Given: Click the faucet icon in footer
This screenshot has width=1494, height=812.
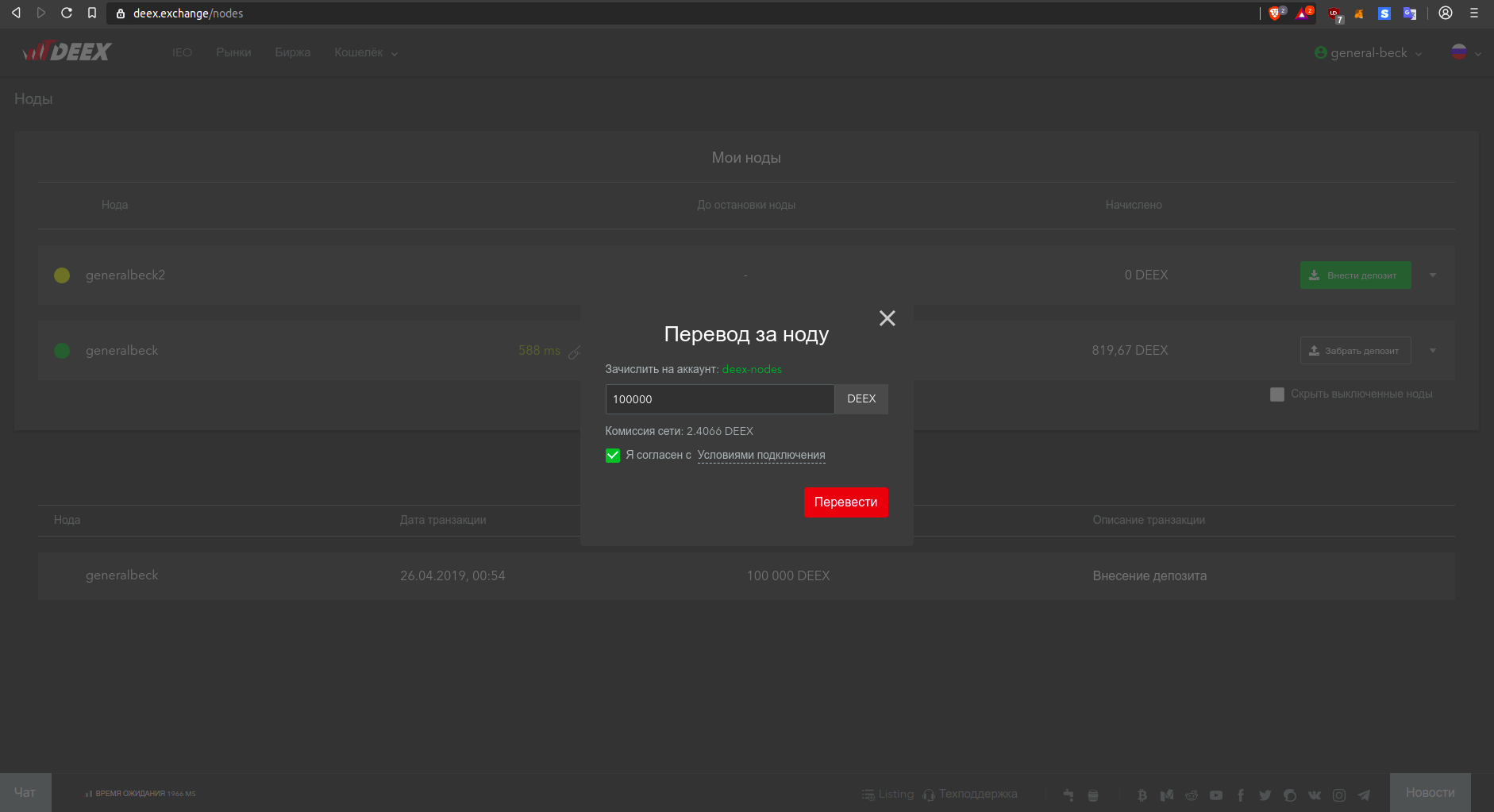Looking at the screenshot, I should point(1069,795).
